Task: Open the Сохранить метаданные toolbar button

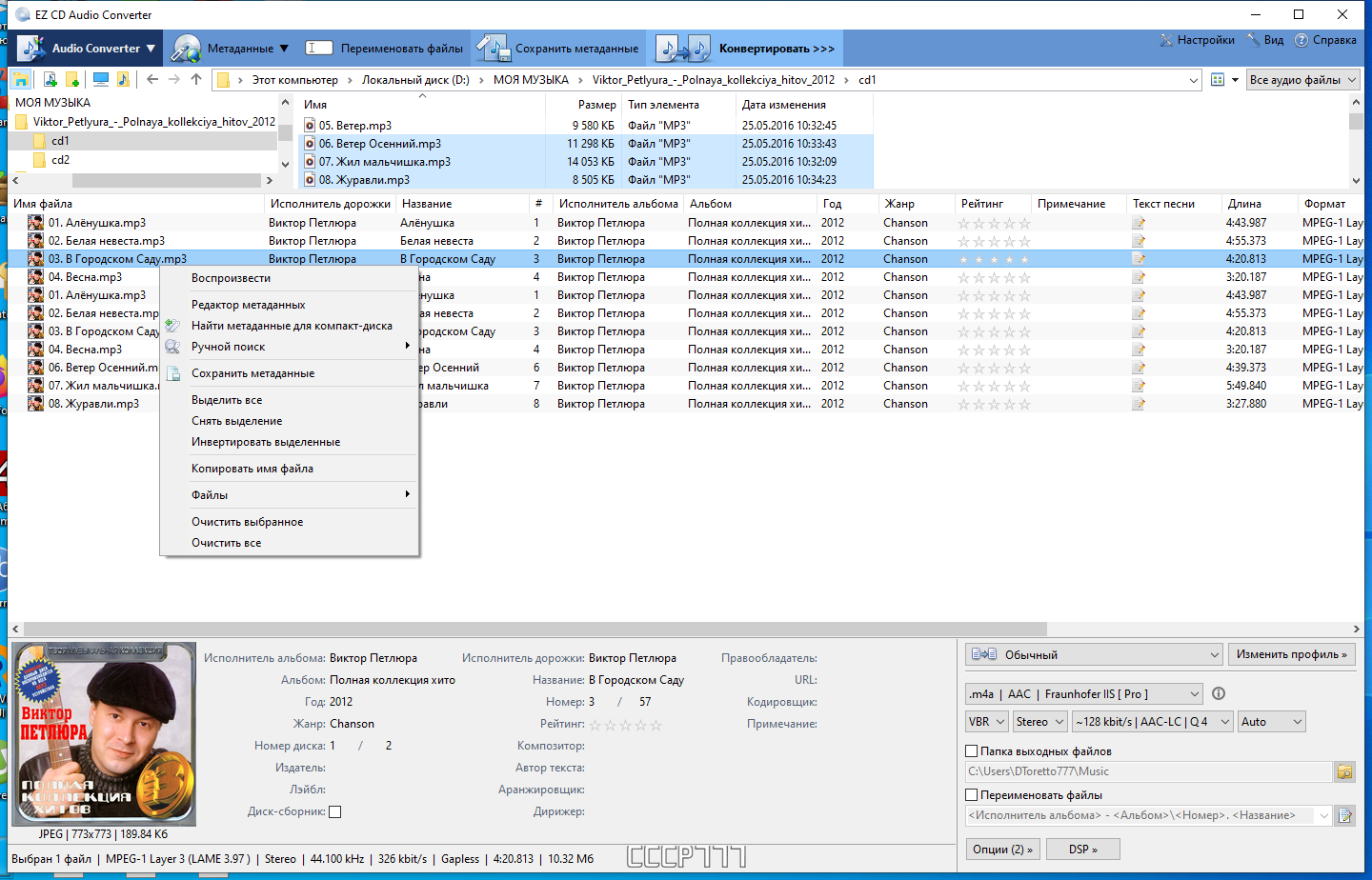Action: [558, 49]
